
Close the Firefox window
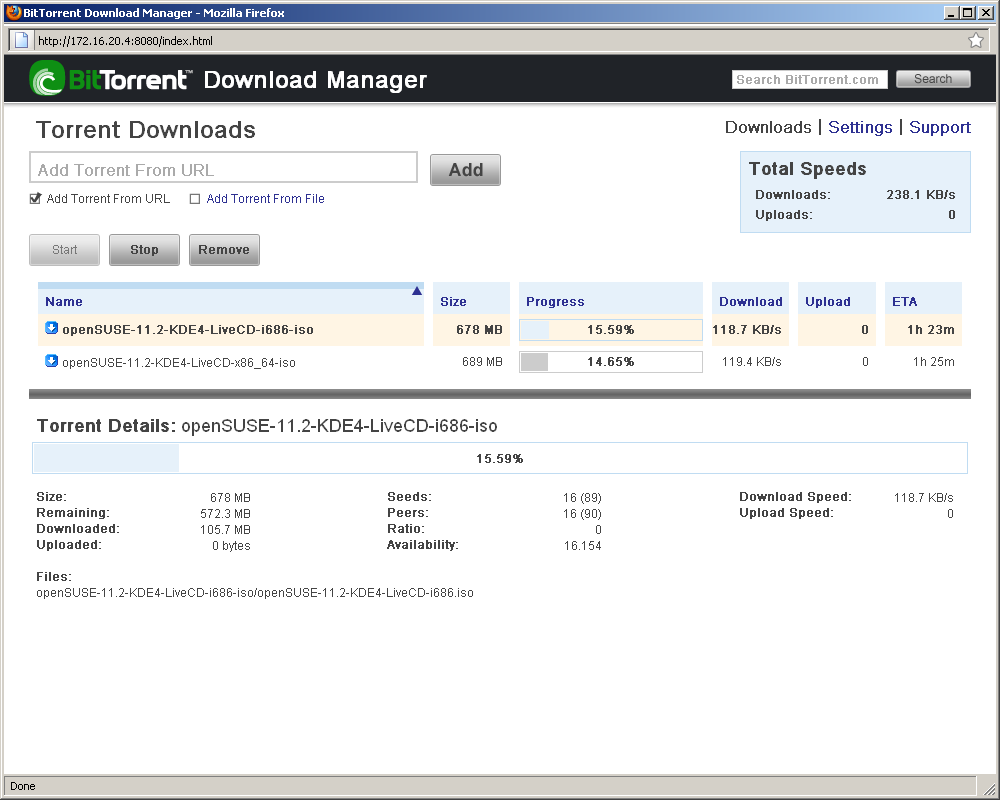[x=985, y=13]
